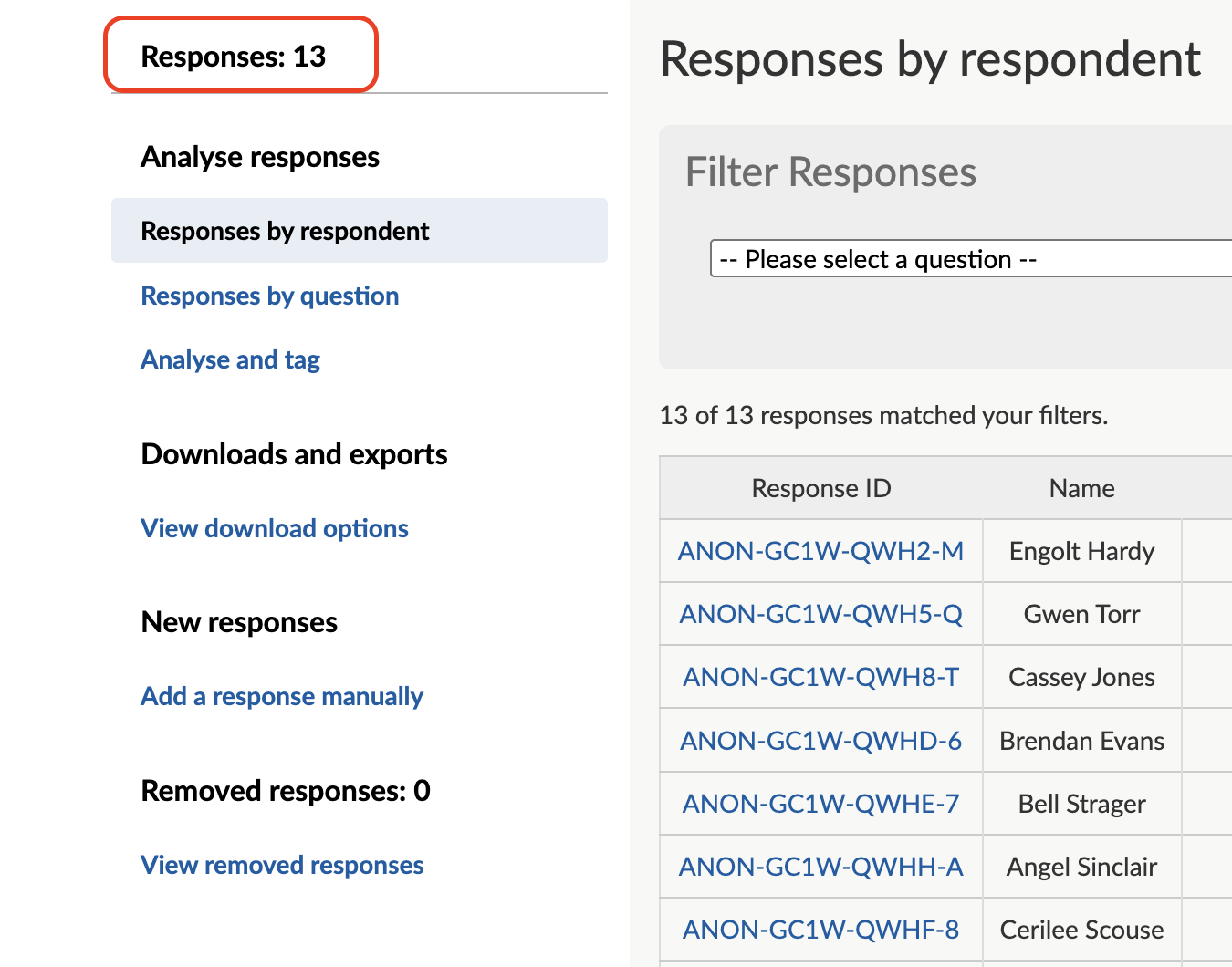Select the name Brendan Evans
This screenshot has height=967, width=1232.
[1082, 740]
